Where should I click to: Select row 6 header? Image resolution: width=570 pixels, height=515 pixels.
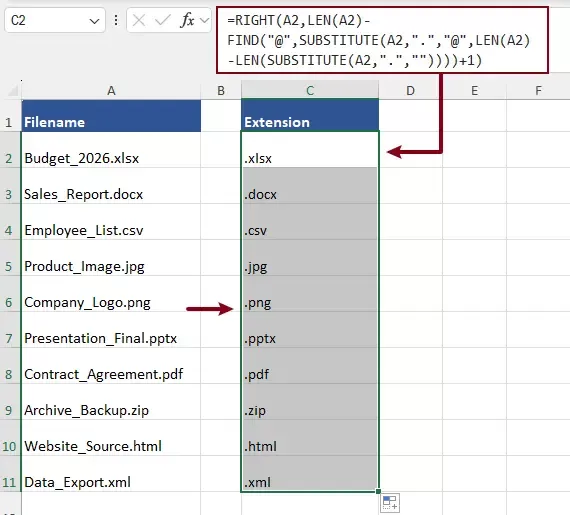click(10, 294)
